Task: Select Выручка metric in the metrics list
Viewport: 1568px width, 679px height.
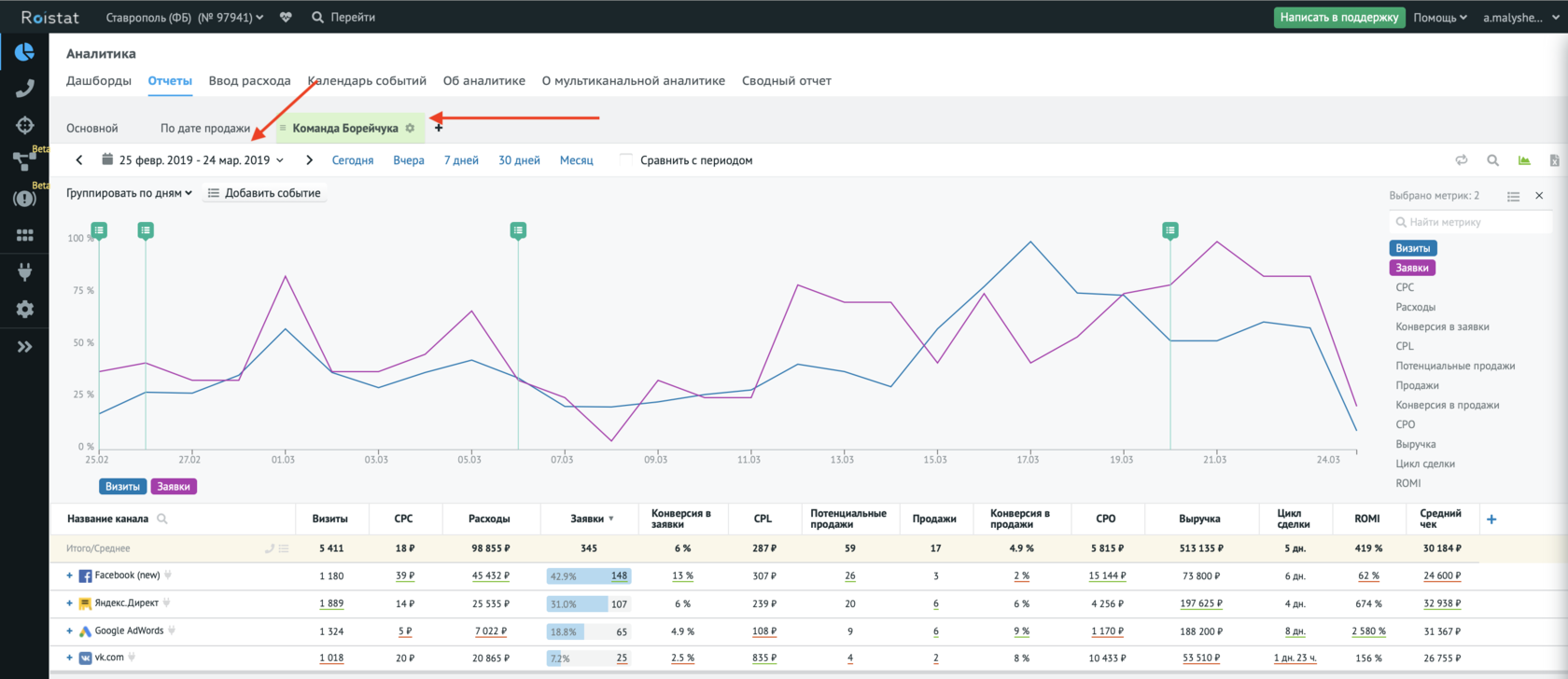Action: point(1416,444)
